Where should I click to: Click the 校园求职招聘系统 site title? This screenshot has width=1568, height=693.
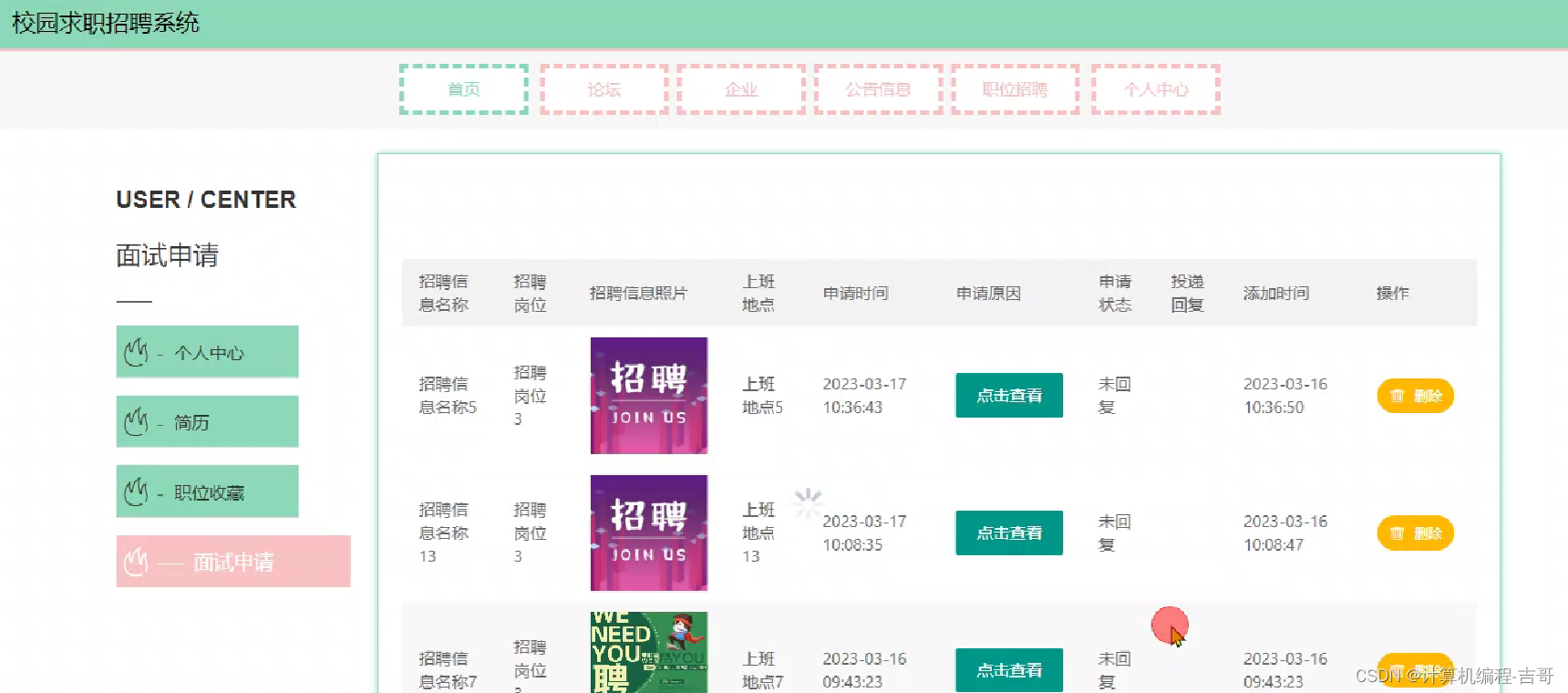[106, 23]
